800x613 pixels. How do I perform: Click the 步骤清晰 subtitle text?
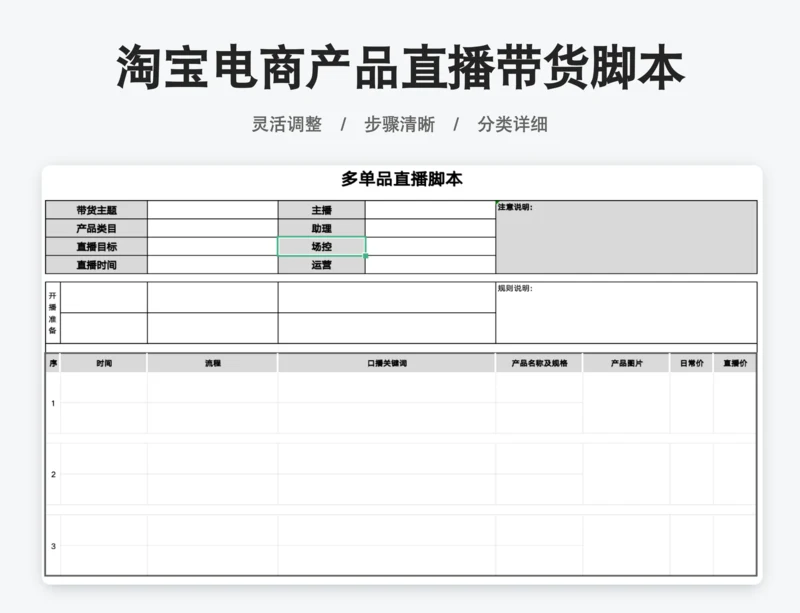coord(399,124)
